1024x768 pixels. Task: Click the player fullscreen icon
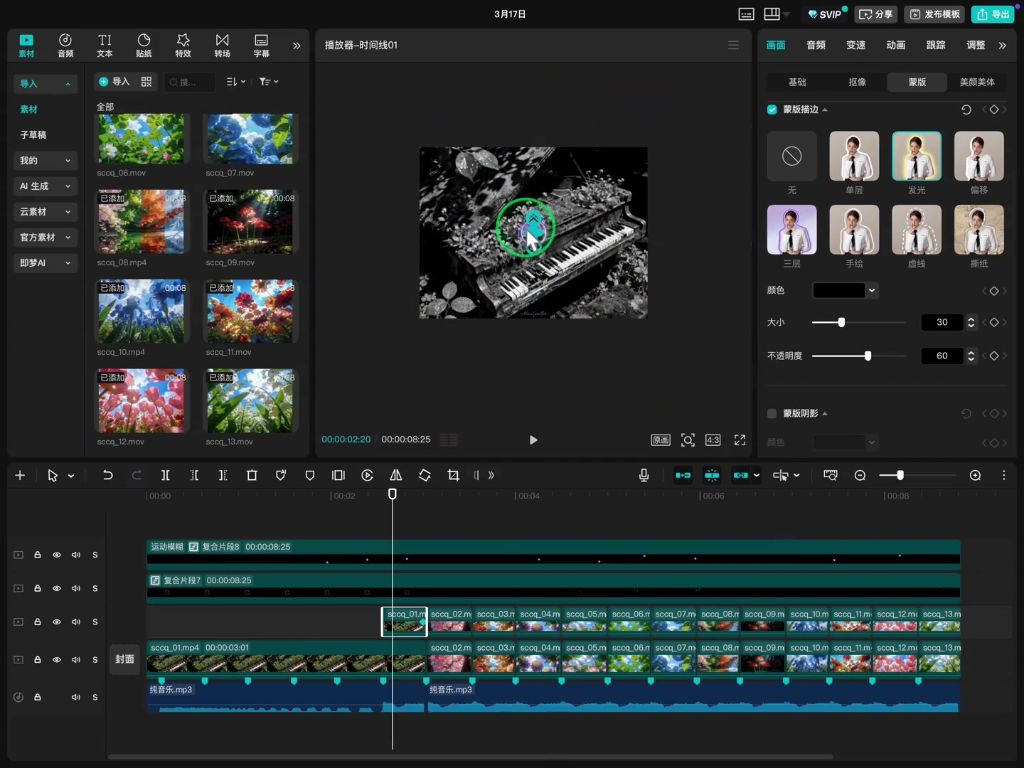740,440
